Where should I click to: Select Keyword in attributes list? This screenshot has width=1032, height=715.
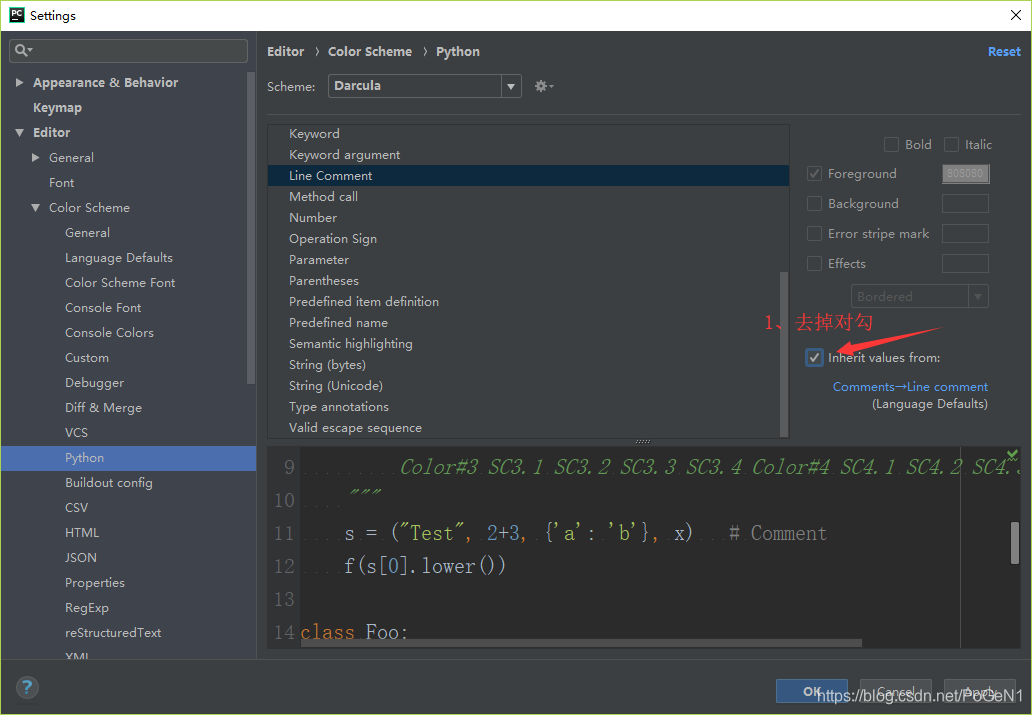click(314, 134)
